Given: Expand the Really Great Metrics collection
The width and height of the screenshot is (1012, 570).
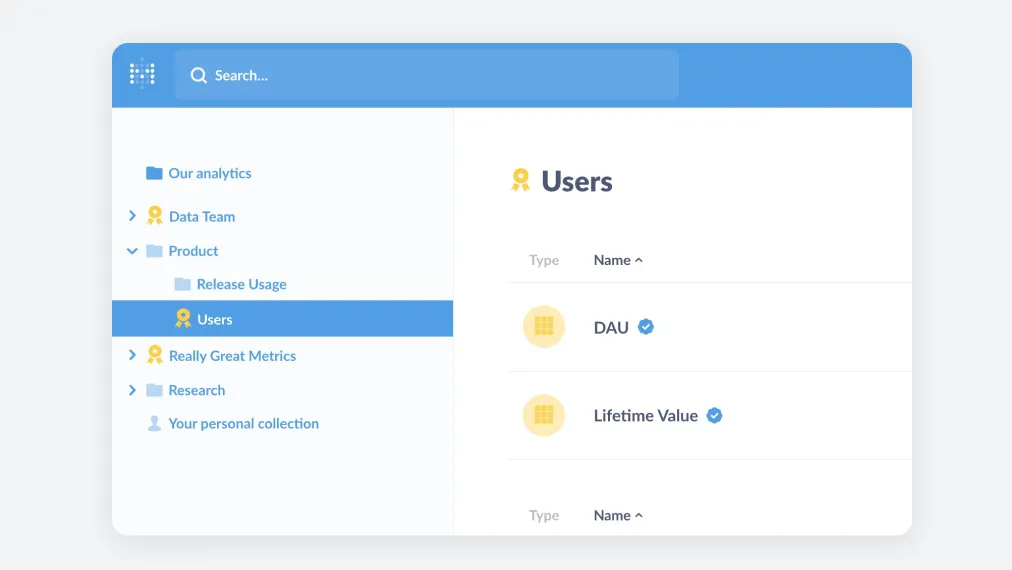Looking at the screenshot, I should 132,355.
